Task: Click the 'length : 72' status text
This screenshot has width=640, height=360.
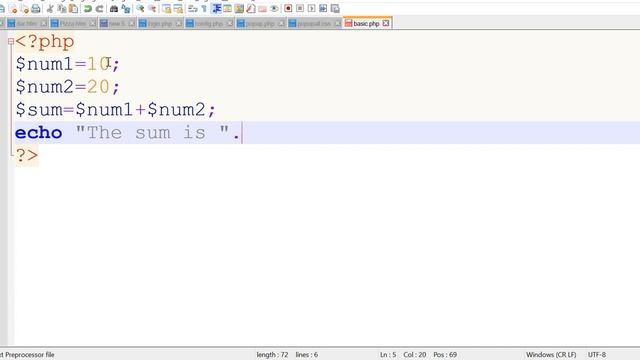Action: pos(272,355)
